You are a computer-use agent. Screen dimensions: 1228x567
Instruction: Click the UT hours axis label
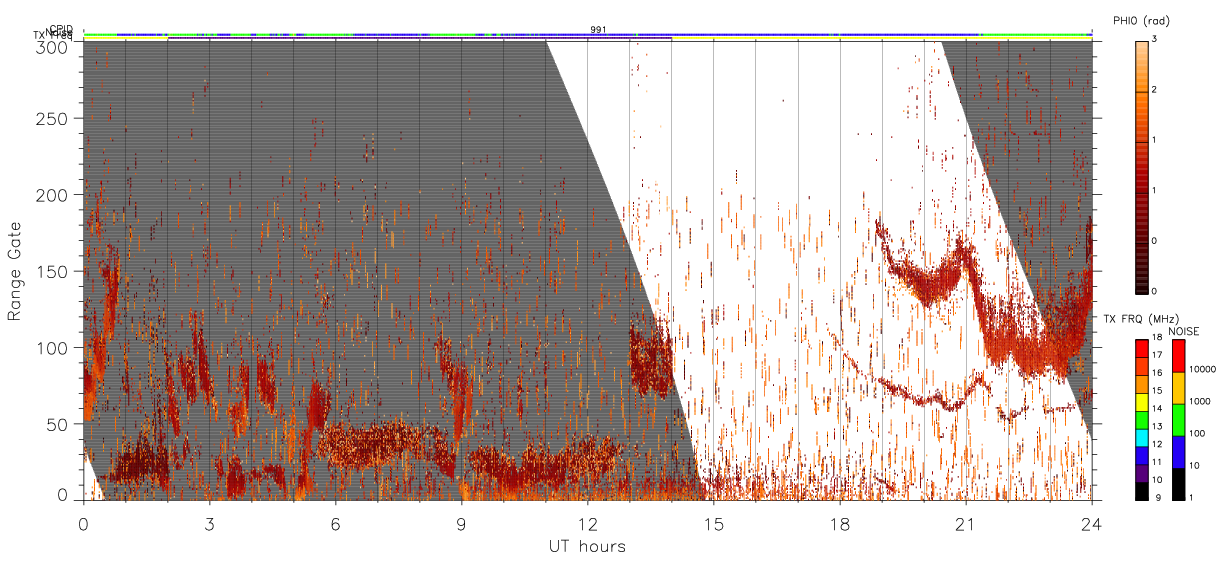click(587, 546)
